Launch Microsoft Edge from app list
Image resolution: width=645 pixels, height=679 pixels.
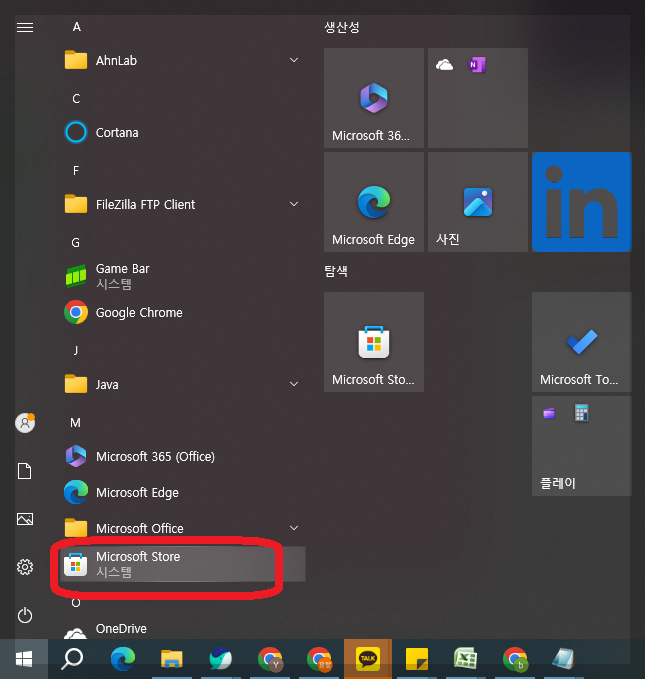[182, 492]
